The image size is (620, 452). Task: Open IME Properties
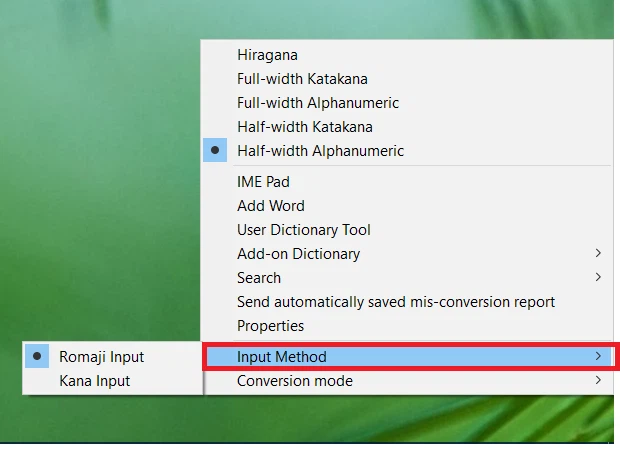(x=270, y=326)
